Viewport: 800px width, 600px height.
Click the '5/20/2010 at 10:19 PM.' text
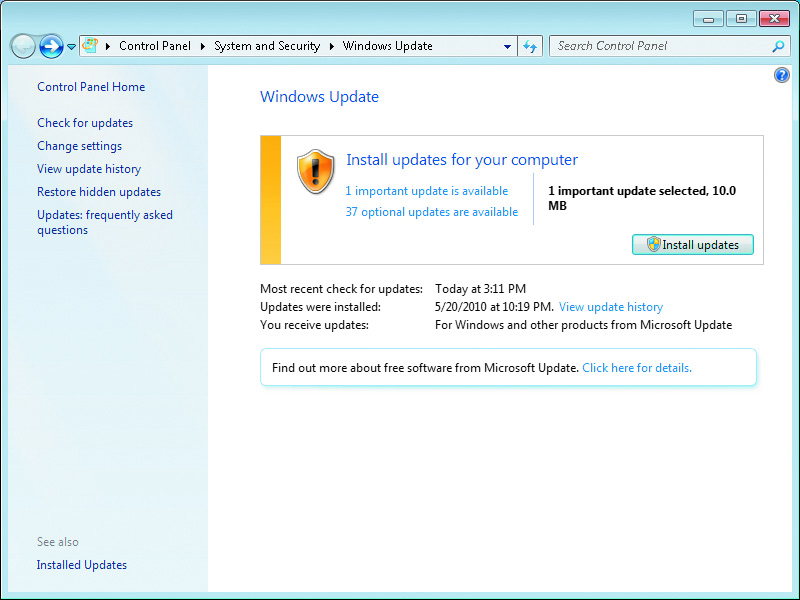click(494, 307)
